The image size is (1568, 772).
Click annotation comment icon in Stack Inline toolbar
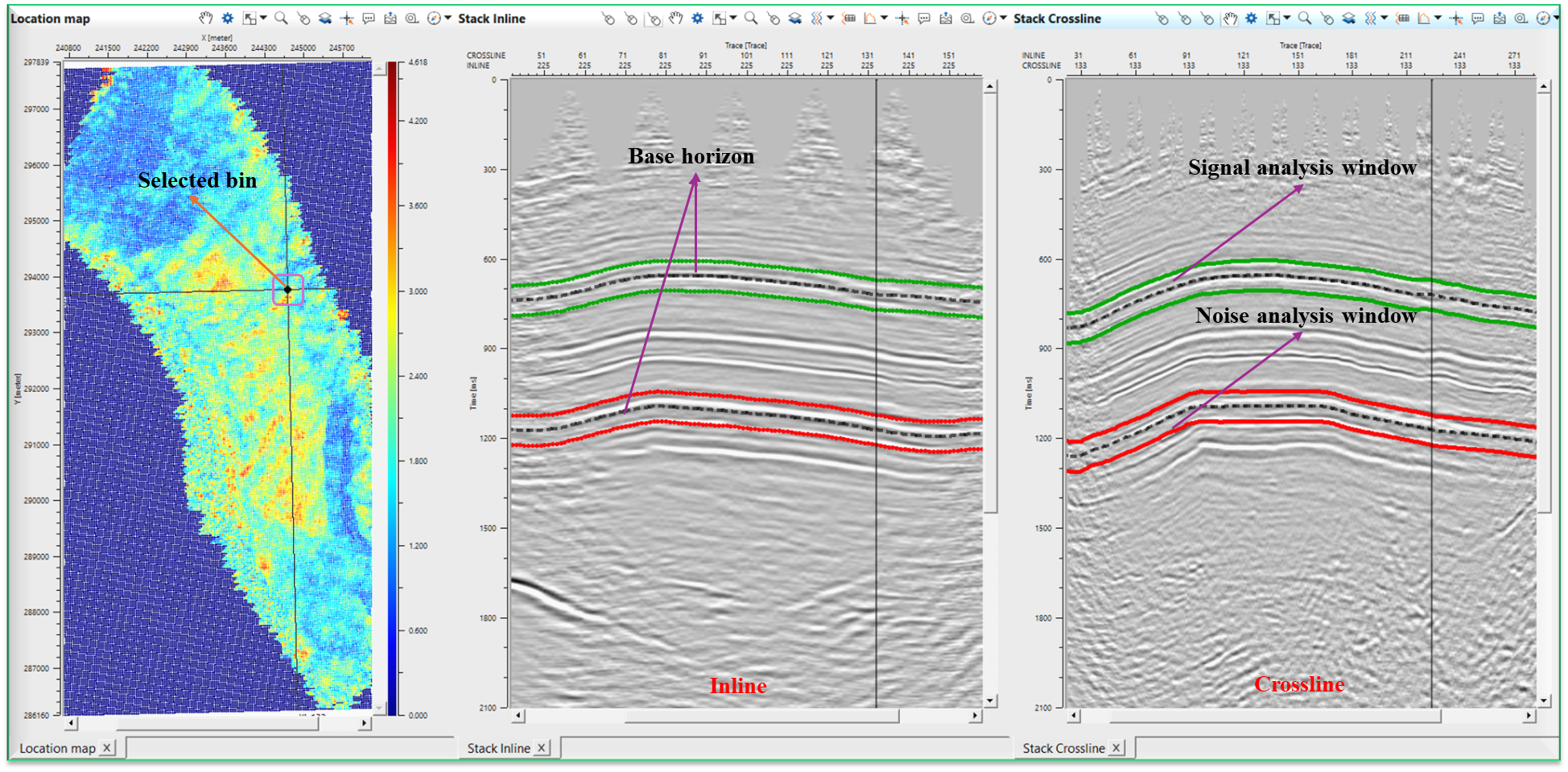tap(924, 18)
